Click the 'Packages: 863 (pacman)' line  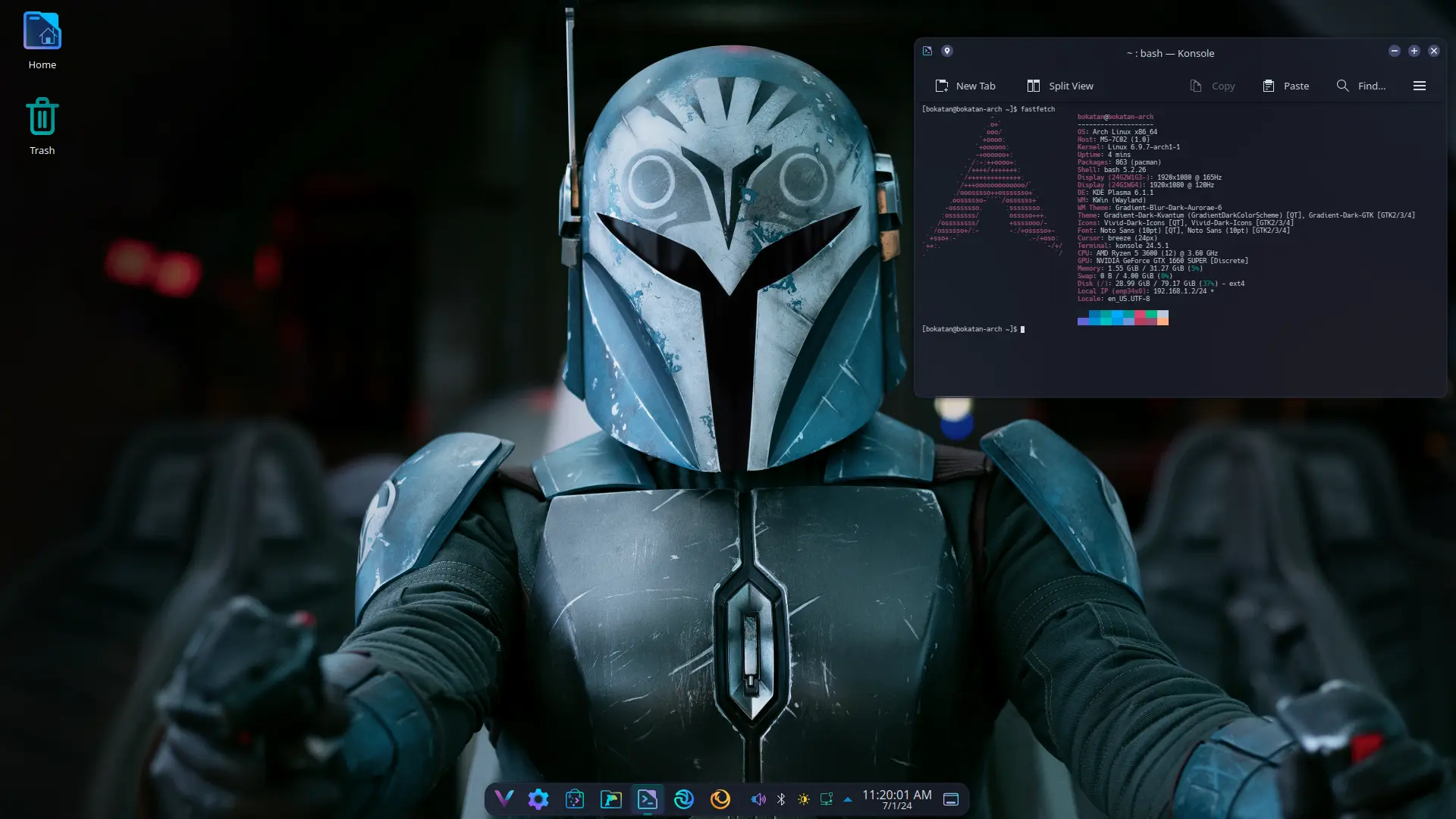pos(1119,162)
